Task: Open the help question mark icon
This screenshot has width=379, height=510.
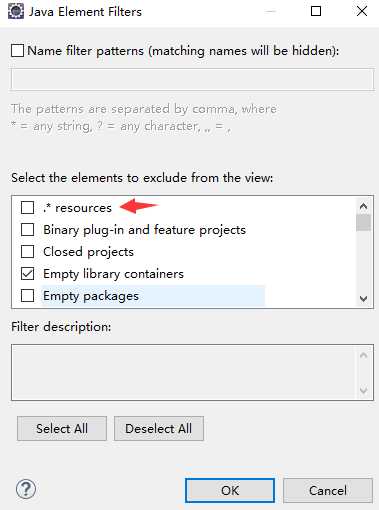Action: click(x=26, y=489)
